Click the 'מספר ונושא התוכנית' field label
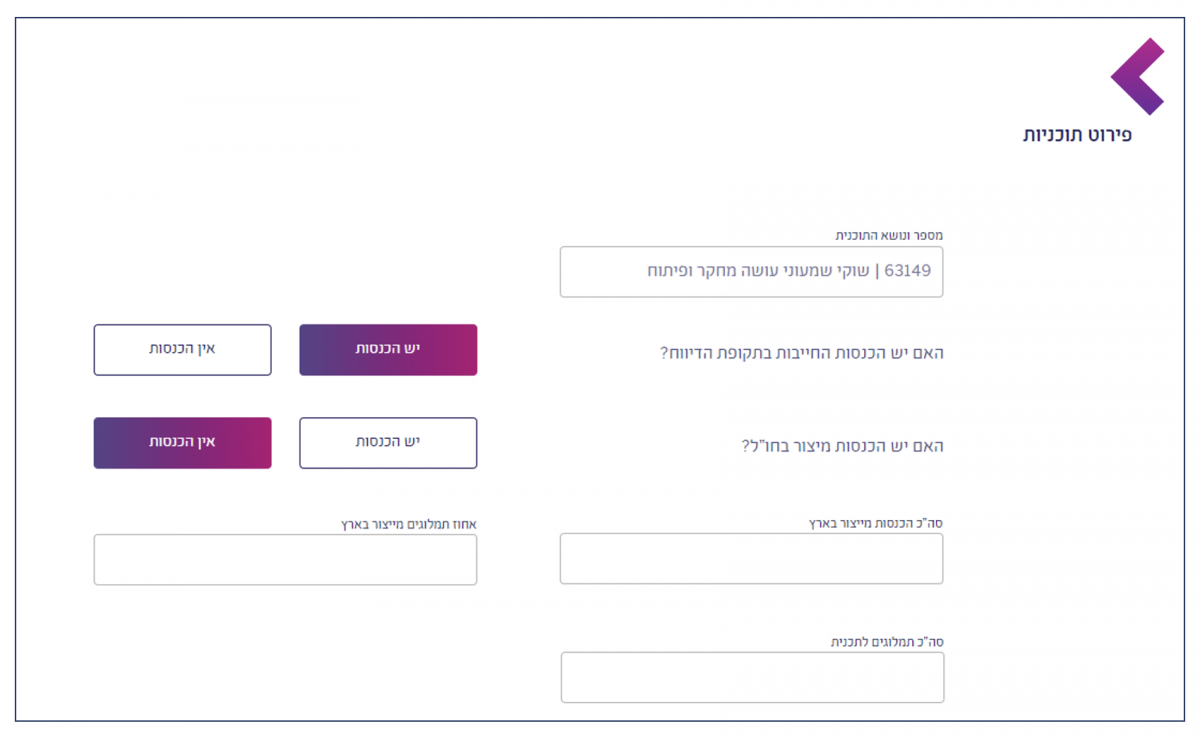The image size is (1200, 738). [x=889, y=235]
